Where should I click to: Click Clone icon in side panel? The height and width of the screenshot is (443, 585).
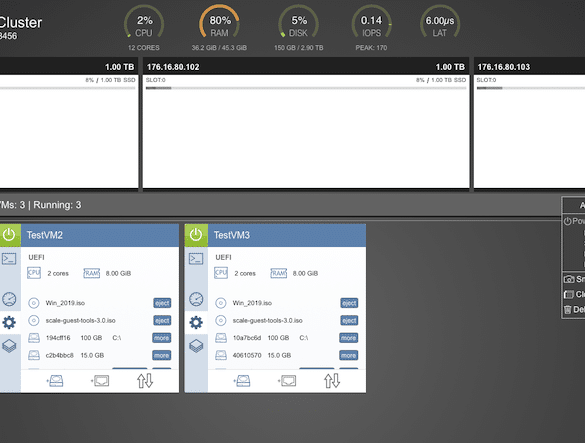coord(569,294)
